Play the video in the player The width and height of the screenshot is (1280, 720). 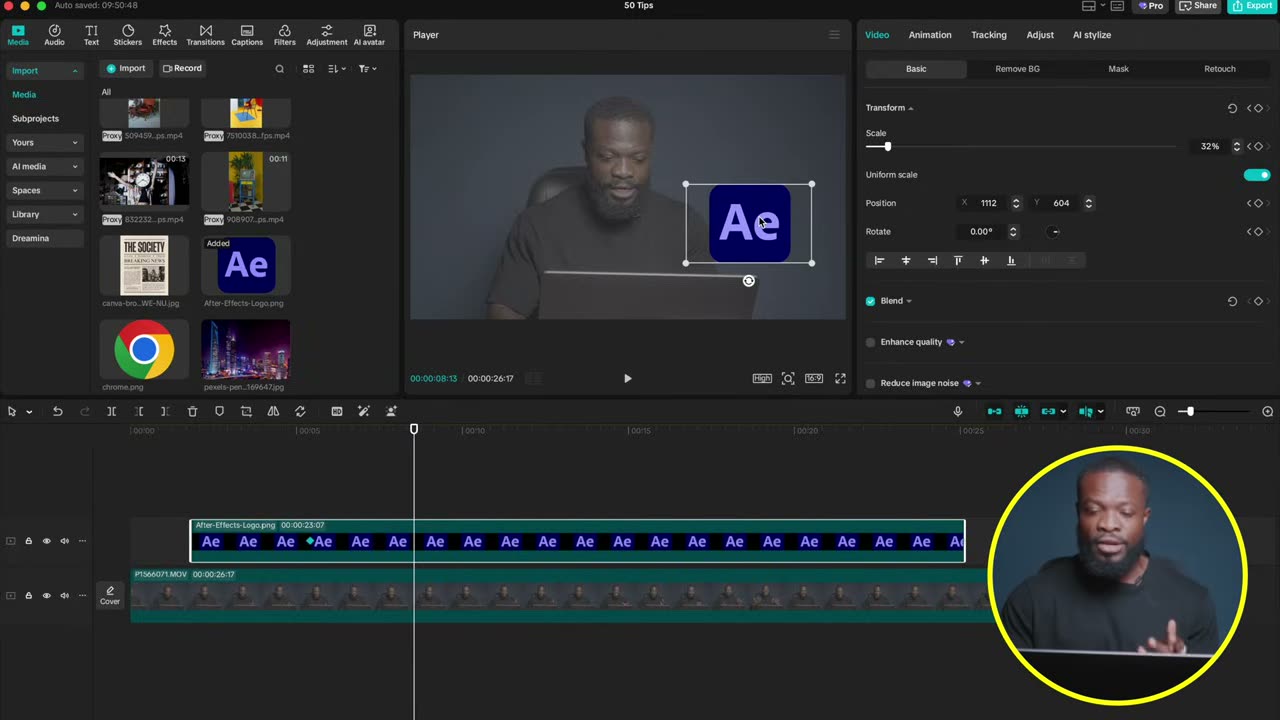tap(627, 378)
